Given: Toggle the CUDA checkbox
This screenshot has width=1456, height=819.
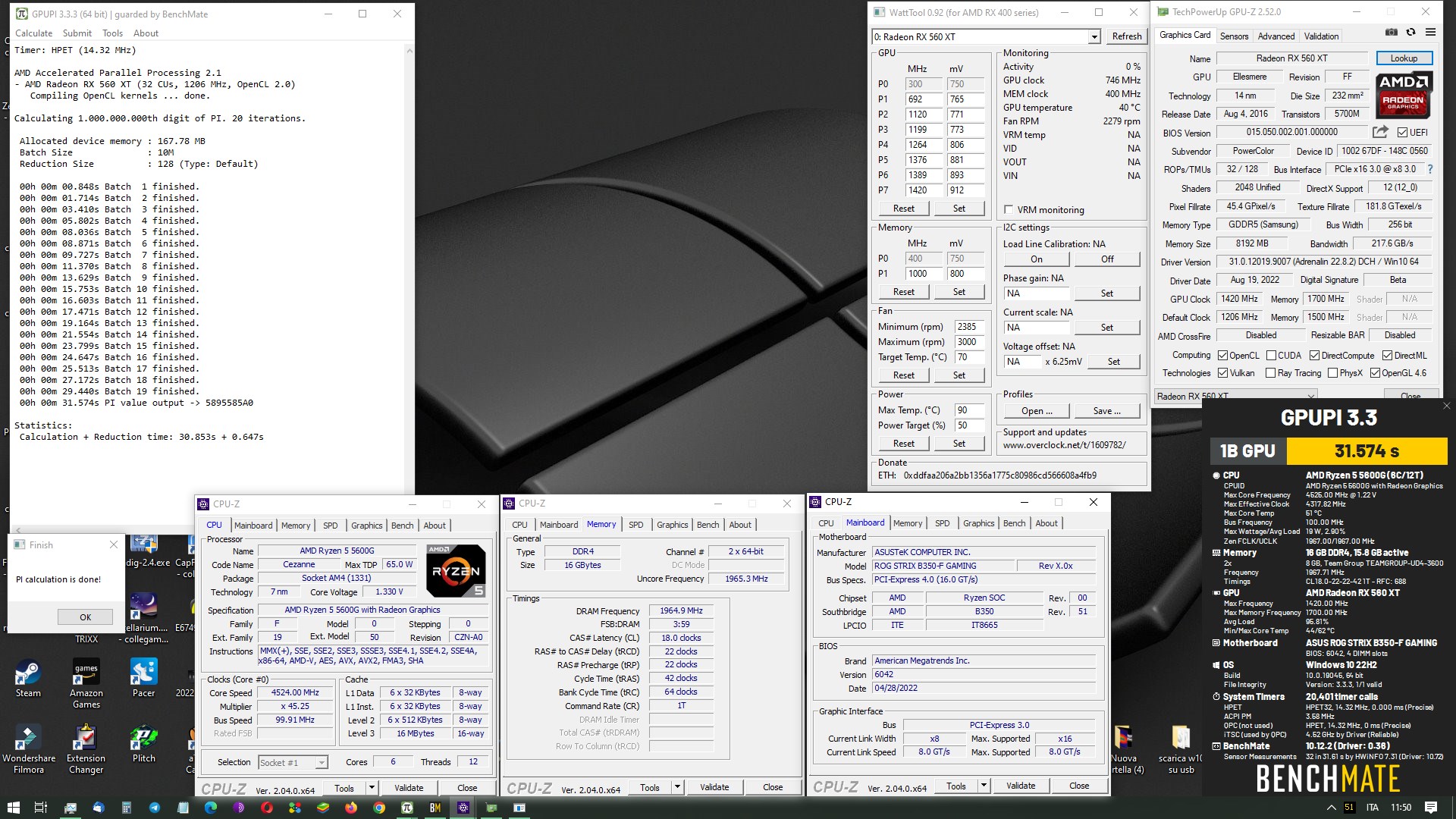Looking at the screenshot, I should coord(1270,355).
